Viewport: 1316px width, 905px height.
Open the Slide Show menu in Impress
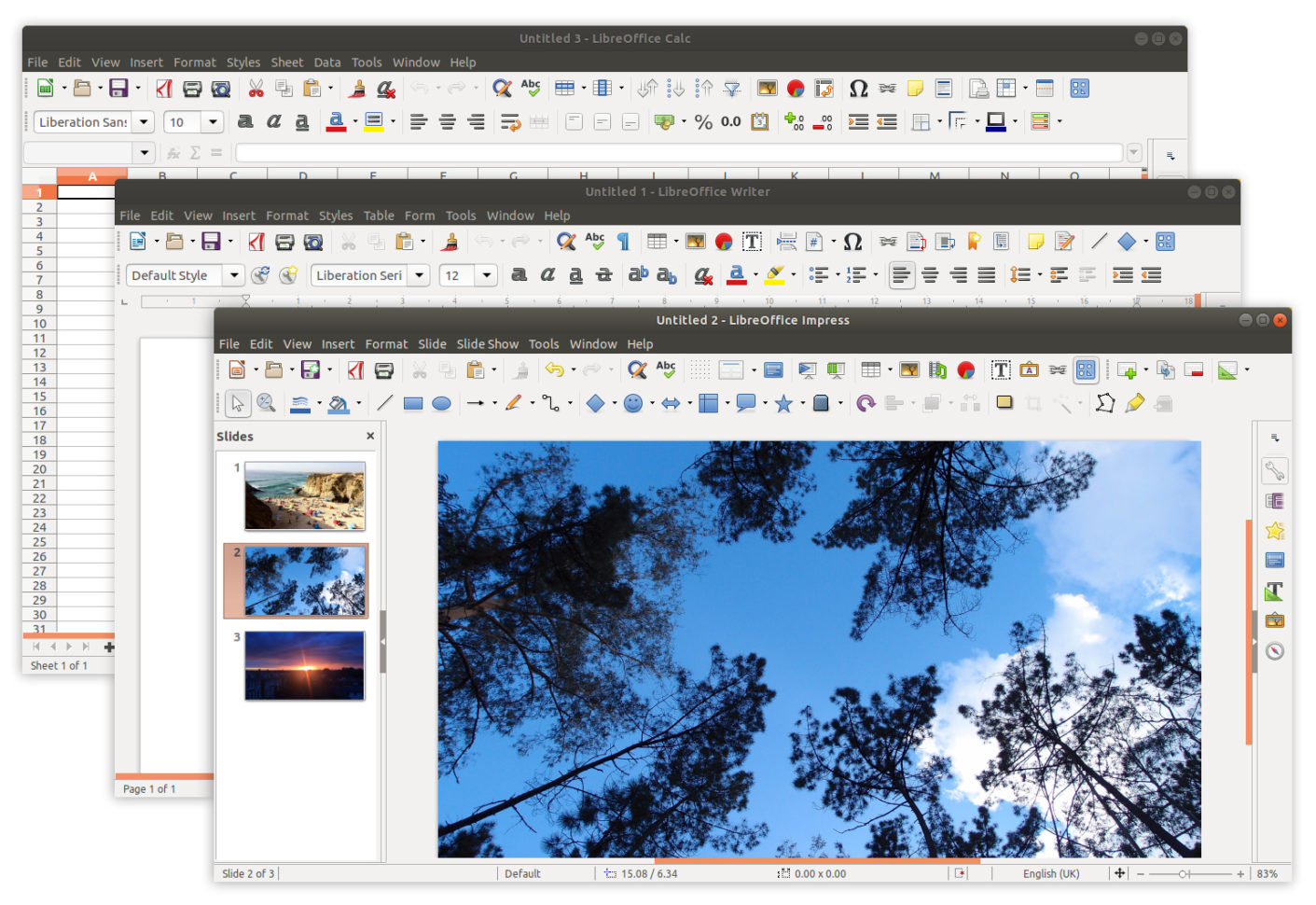[487, 343]
